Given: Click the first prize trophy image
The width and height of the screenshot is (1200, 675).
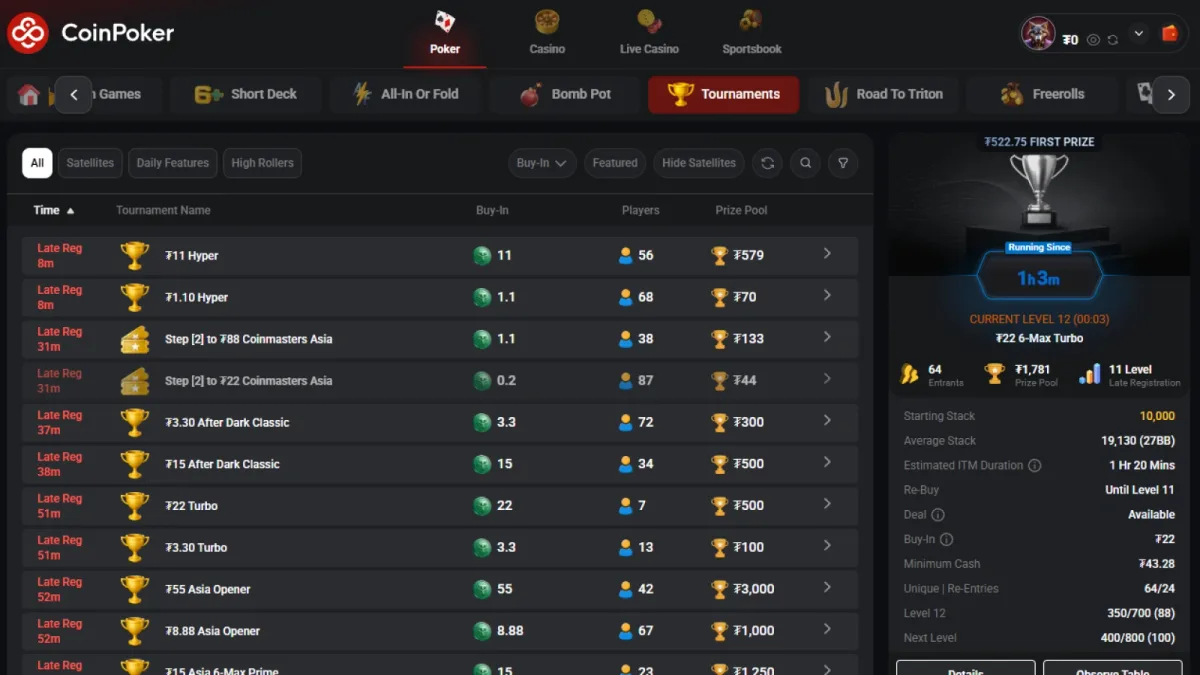Looking at the screenshot, I should point(1039,189).
